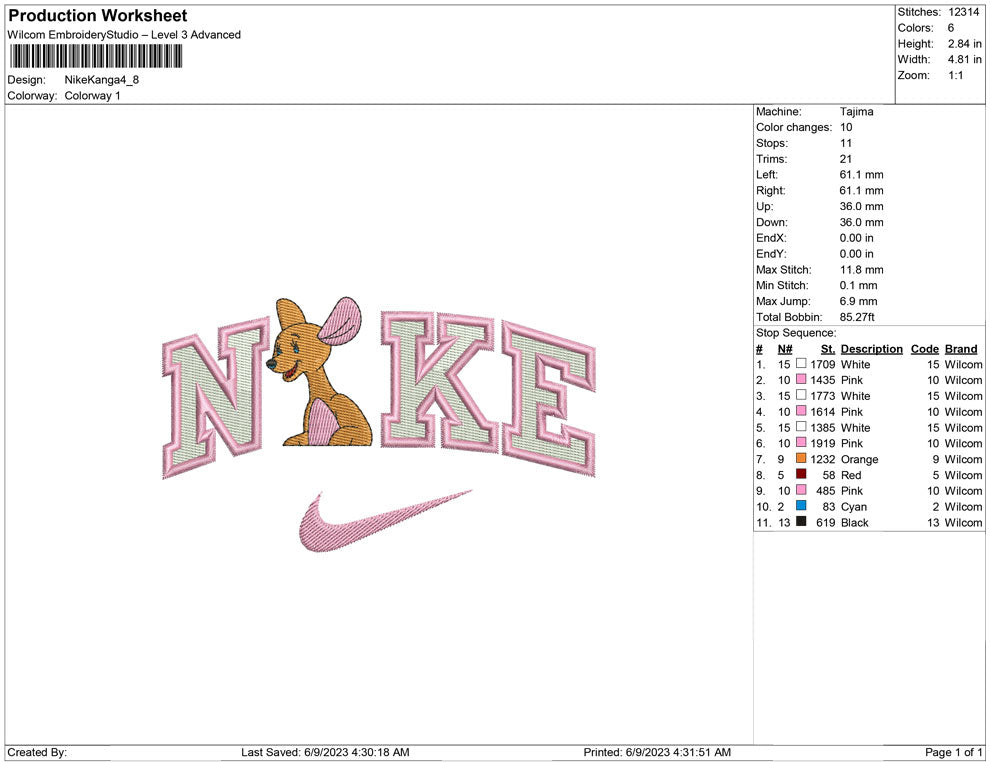This screenshot has width=990, height=762.
Task: Click the Production Worksheet title
Action: [x=98, y=16]
